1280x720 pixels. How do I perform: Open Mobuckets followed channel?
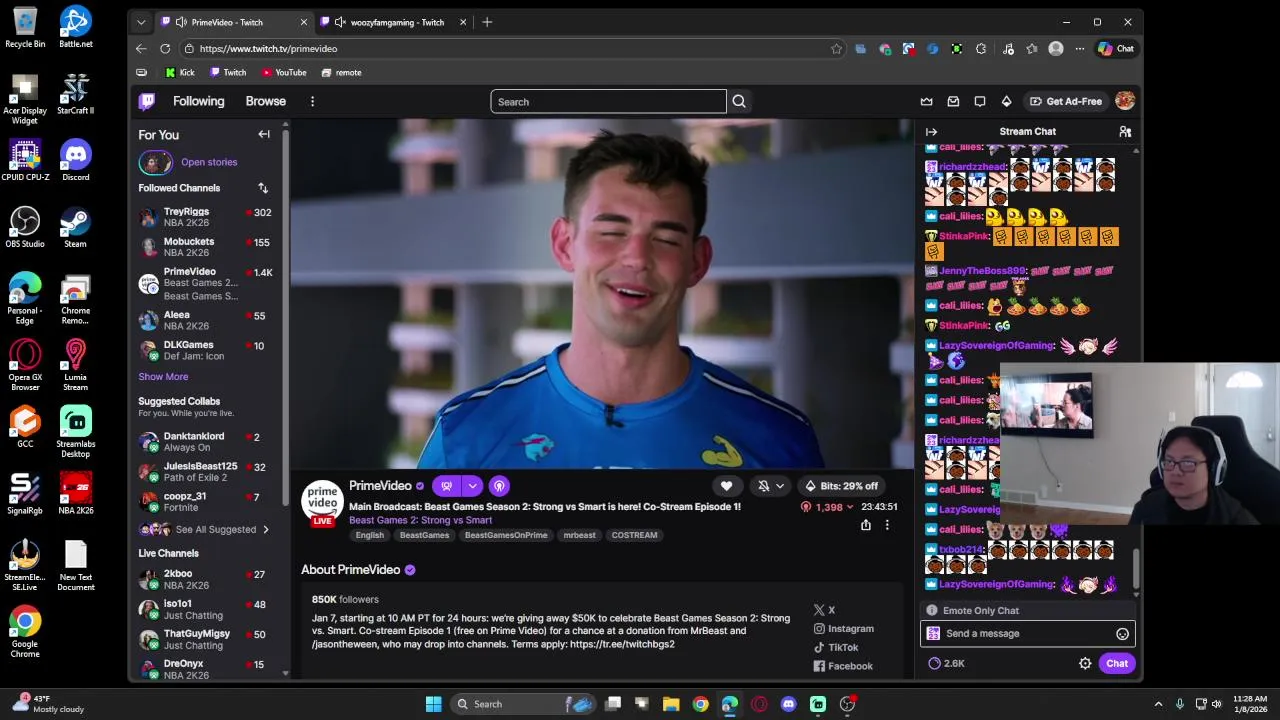tap(208, 247)
